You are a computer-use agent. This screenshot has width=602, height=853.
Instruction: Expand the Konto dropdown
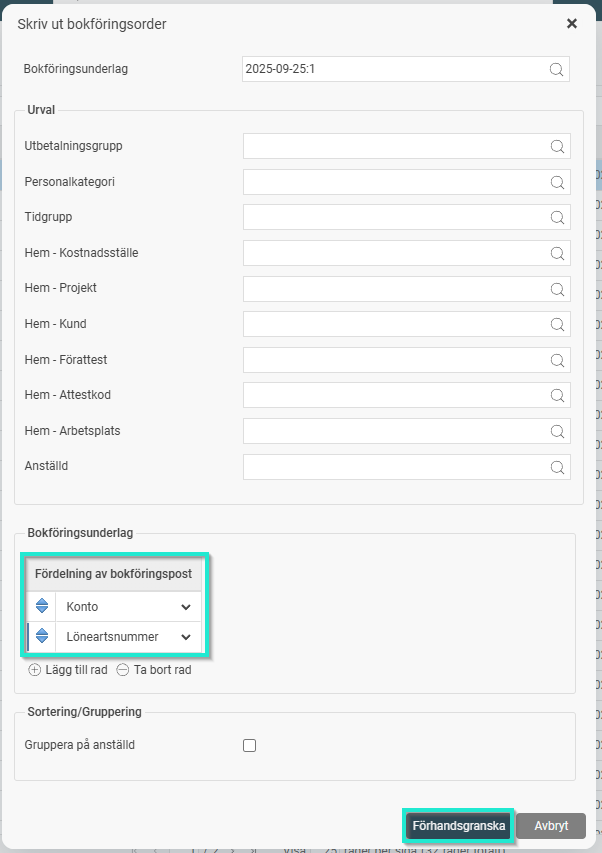point(185,607)
